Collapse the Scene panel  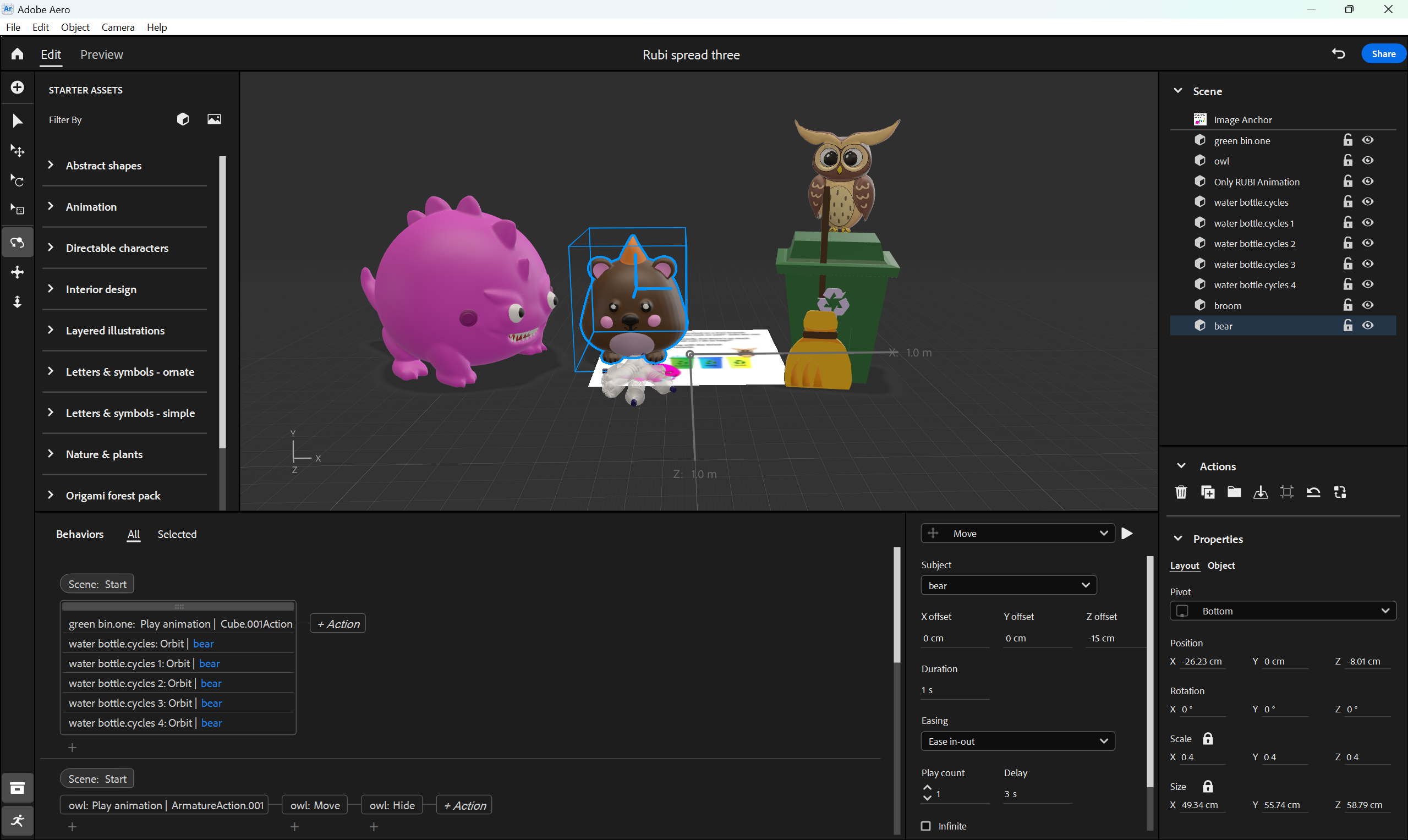1178,91
